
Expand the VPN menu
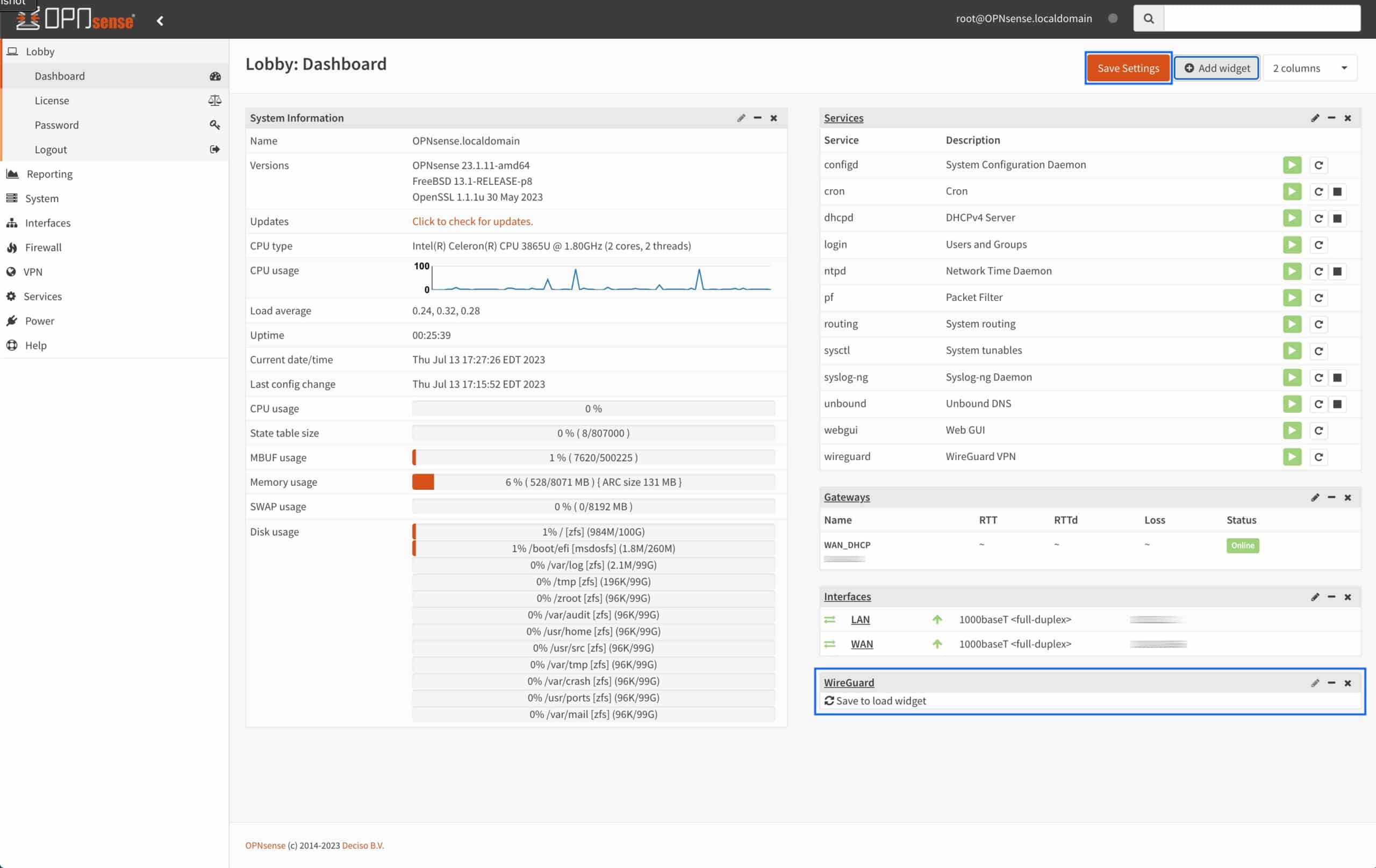(x=114, y=272)
